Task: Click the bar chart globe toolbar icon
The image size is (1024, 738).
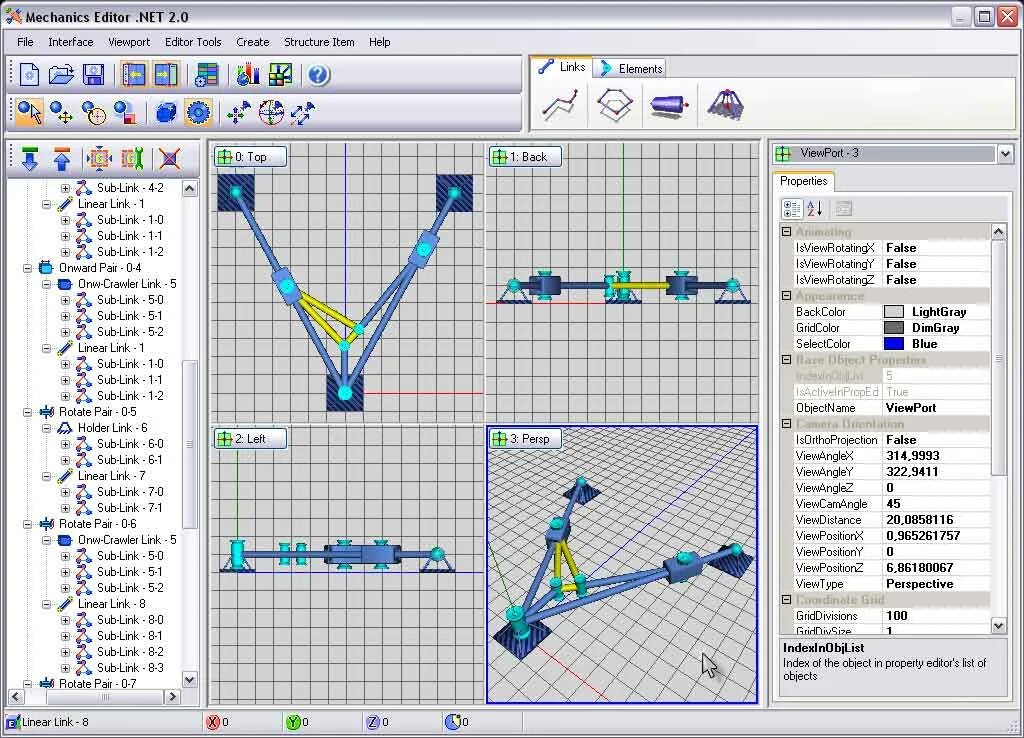Action: 248,74
